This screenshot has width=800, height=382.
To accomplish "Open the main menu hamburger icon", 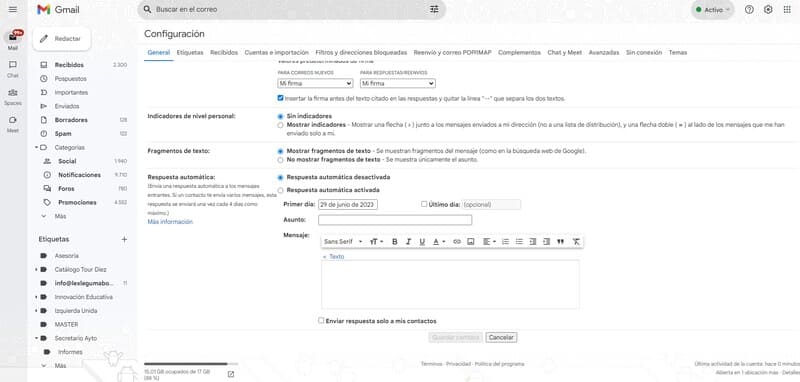I will 13,9.
